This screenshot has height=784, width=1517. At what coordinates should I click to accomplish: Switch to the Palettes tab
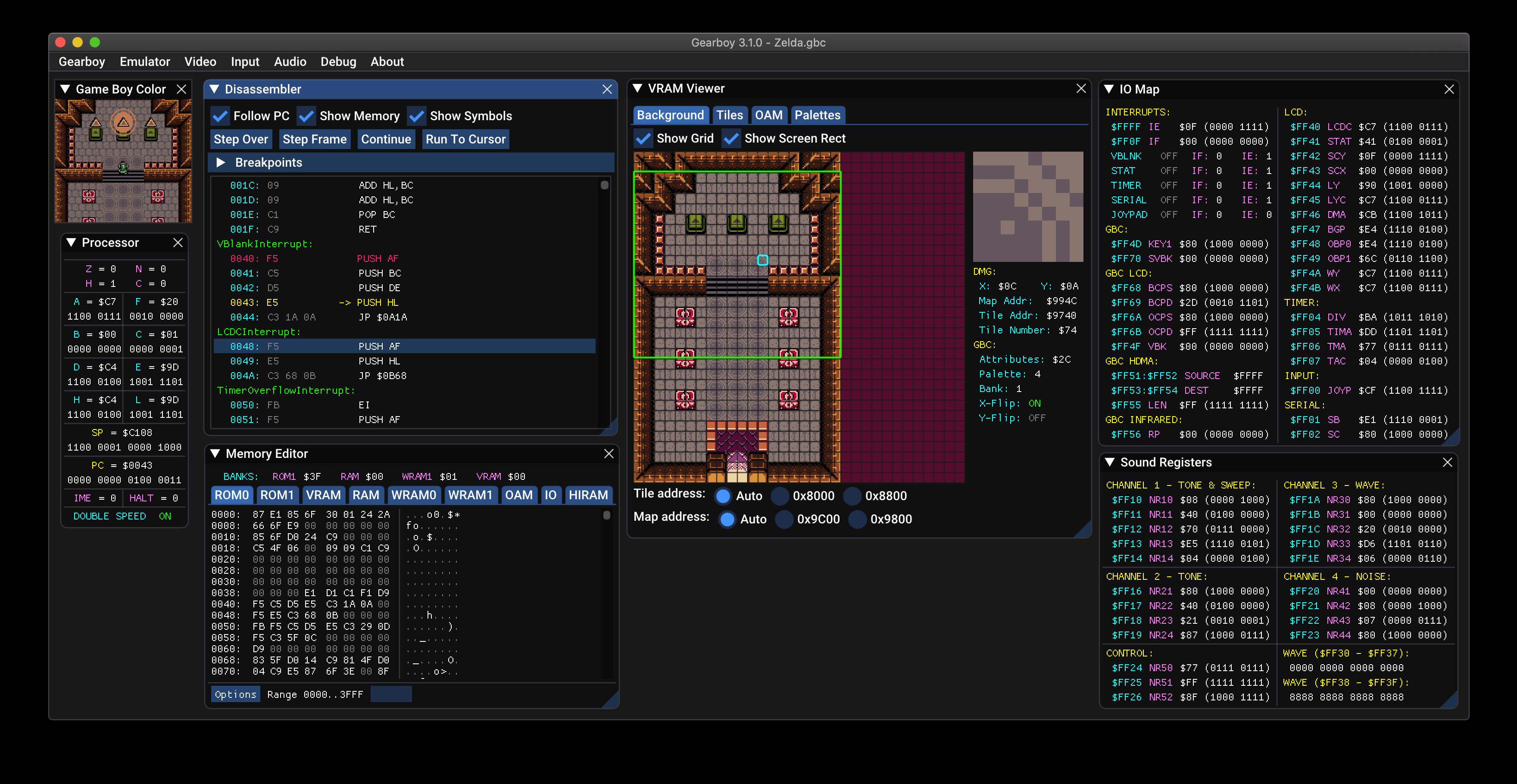pos(818,115)
